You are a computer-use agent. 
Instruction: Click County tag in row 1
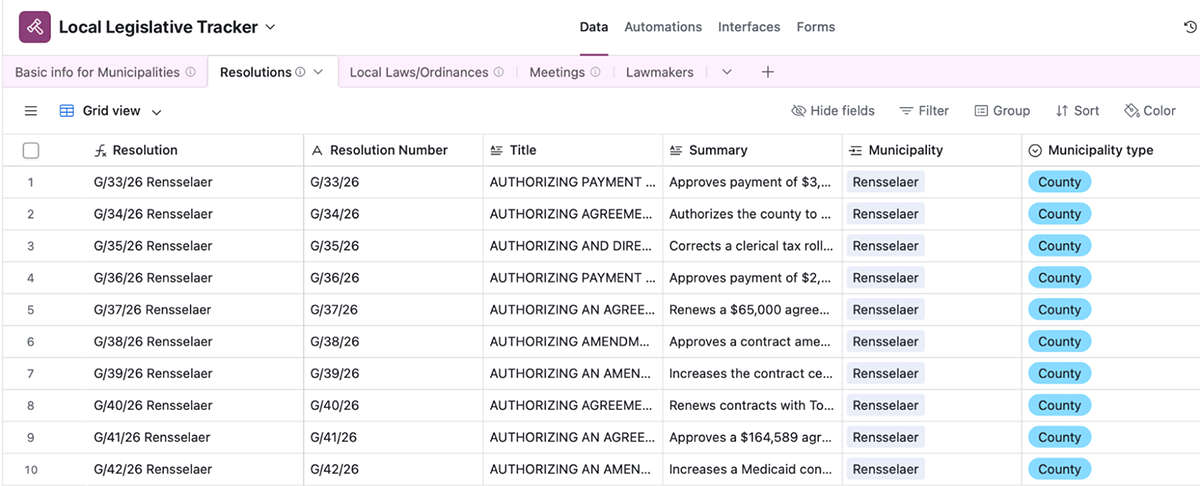click(x=1059, y=182)
